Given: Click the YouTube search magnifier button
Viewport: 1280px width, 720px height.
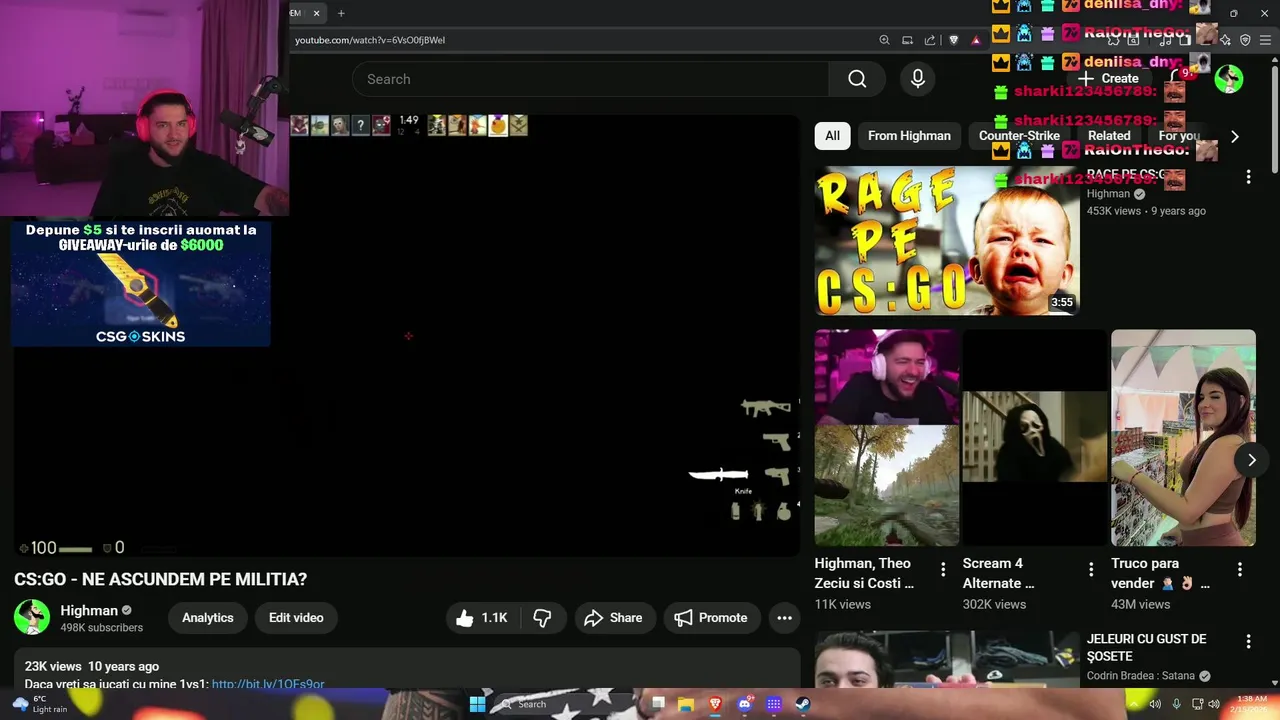Looking at the screenshot, I should (857, 79).
